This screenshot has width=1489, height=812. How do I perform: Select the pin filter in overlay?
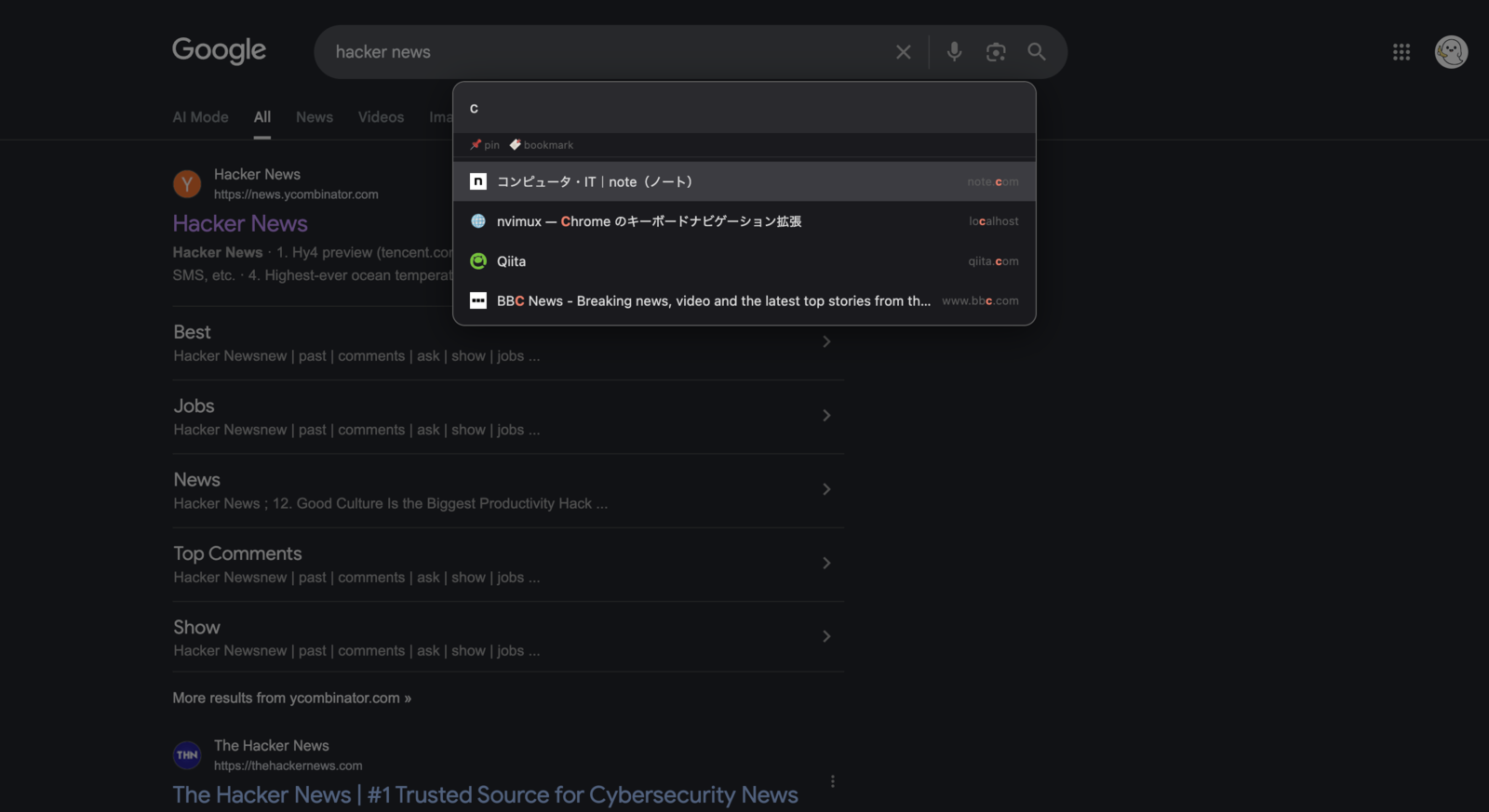coord(485,145)
